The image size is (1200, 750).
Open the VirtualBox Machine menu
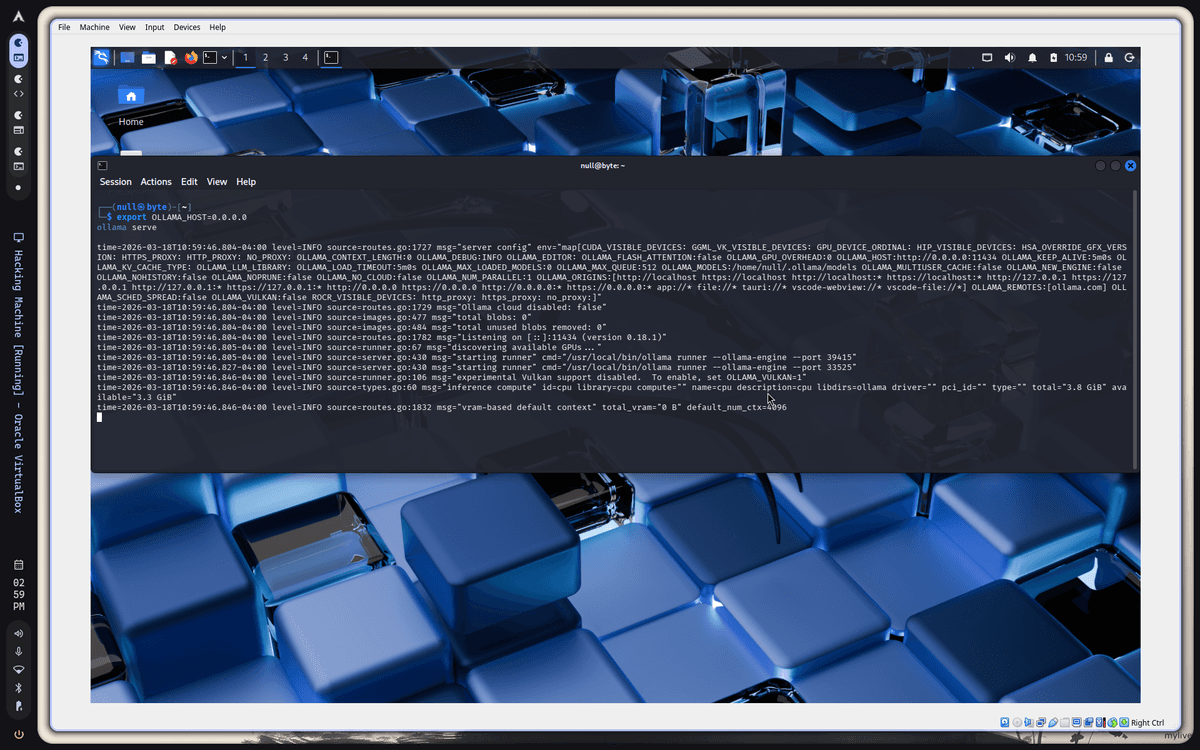point(95,27)
